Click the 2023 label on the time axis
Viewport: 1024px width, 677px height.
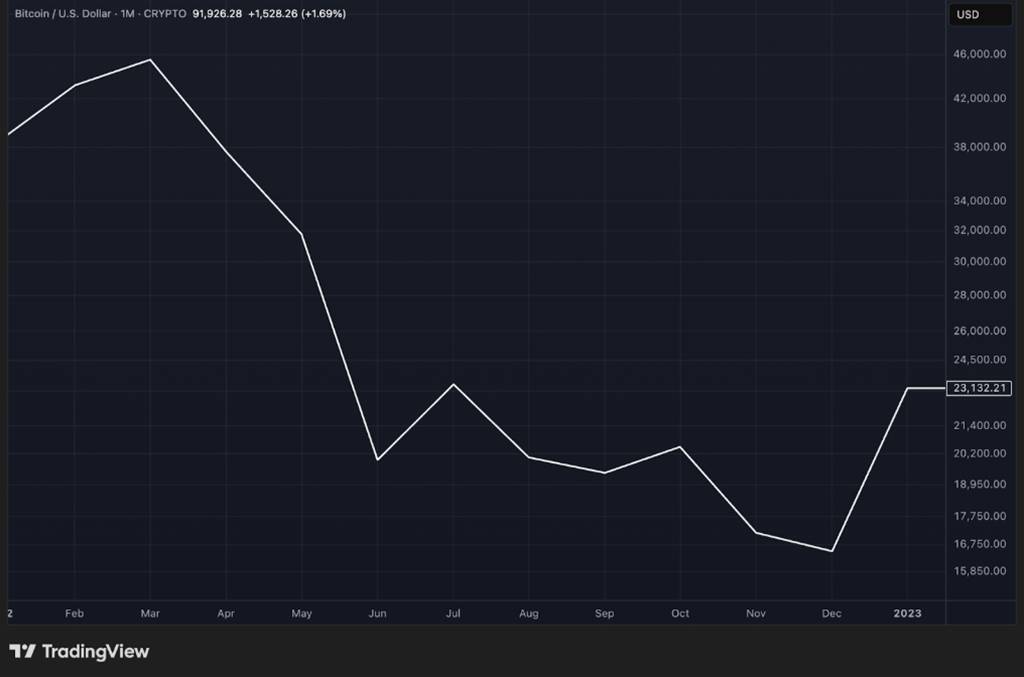click(x=907, y=613)
